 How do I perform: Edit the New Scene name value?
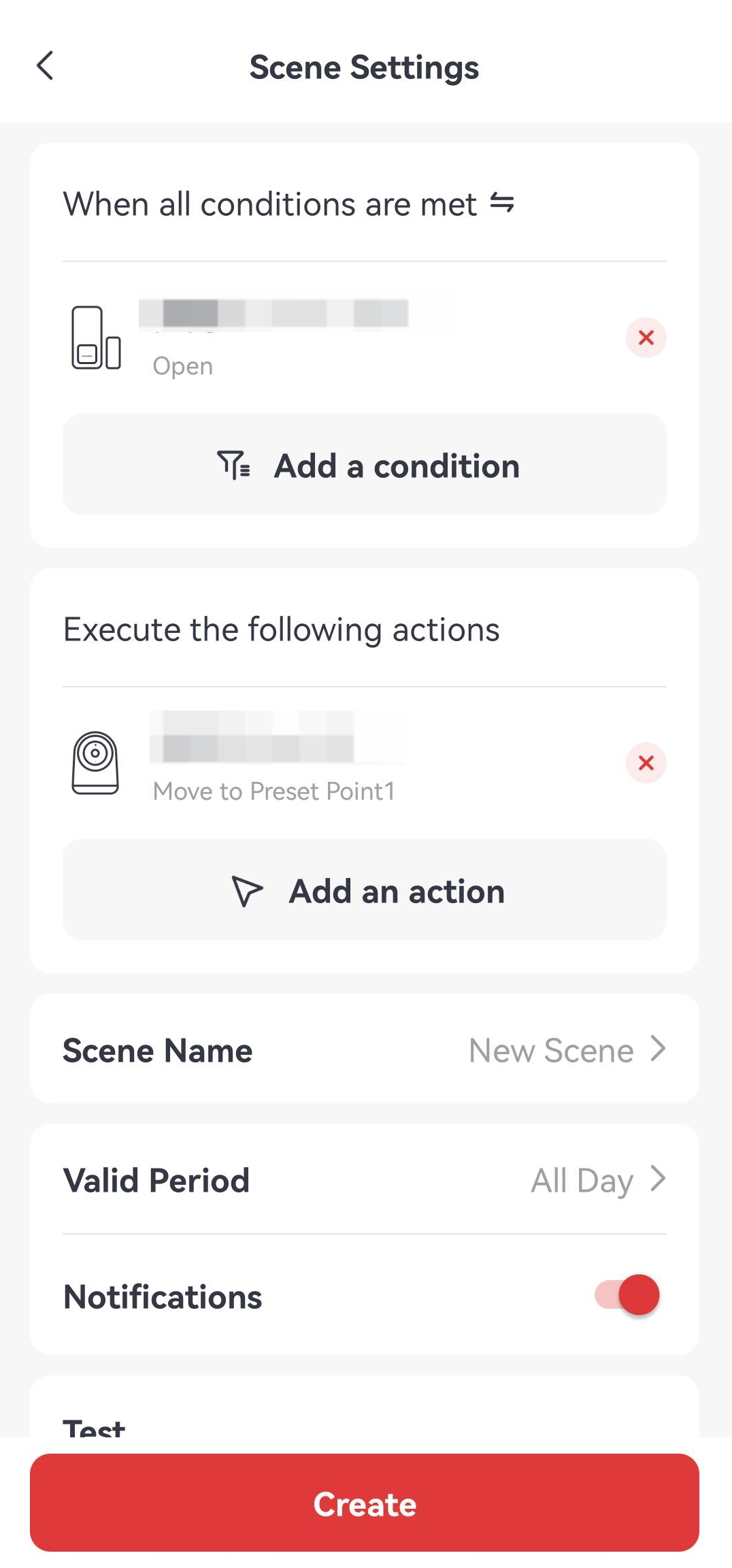click(551, 1050)
